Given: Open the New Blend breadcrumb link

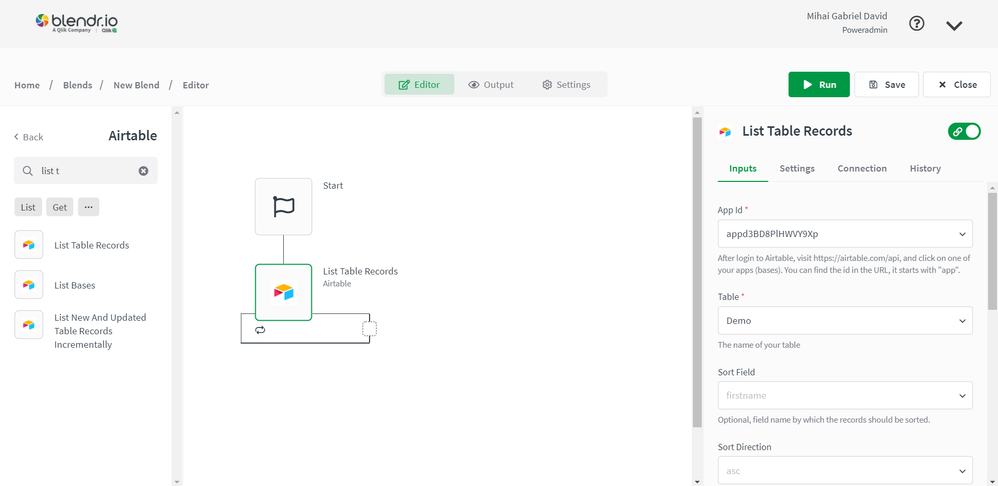Looking at the screenshot, I should tap(136, 85).
